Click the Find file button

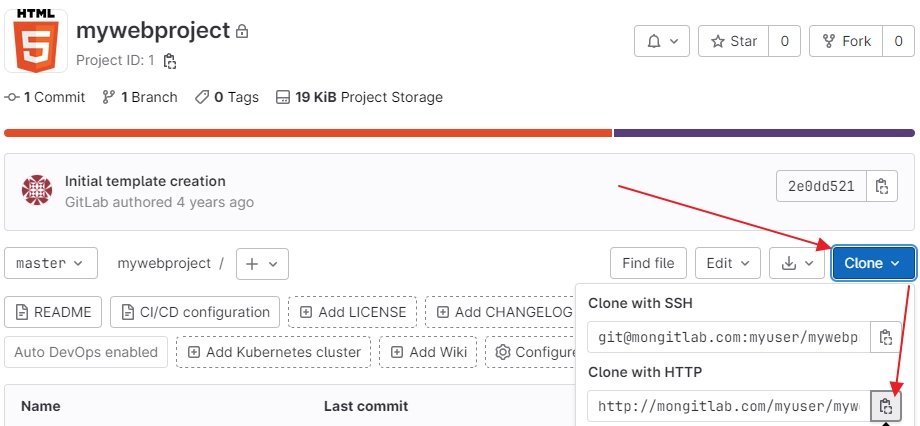click(648, 263)
